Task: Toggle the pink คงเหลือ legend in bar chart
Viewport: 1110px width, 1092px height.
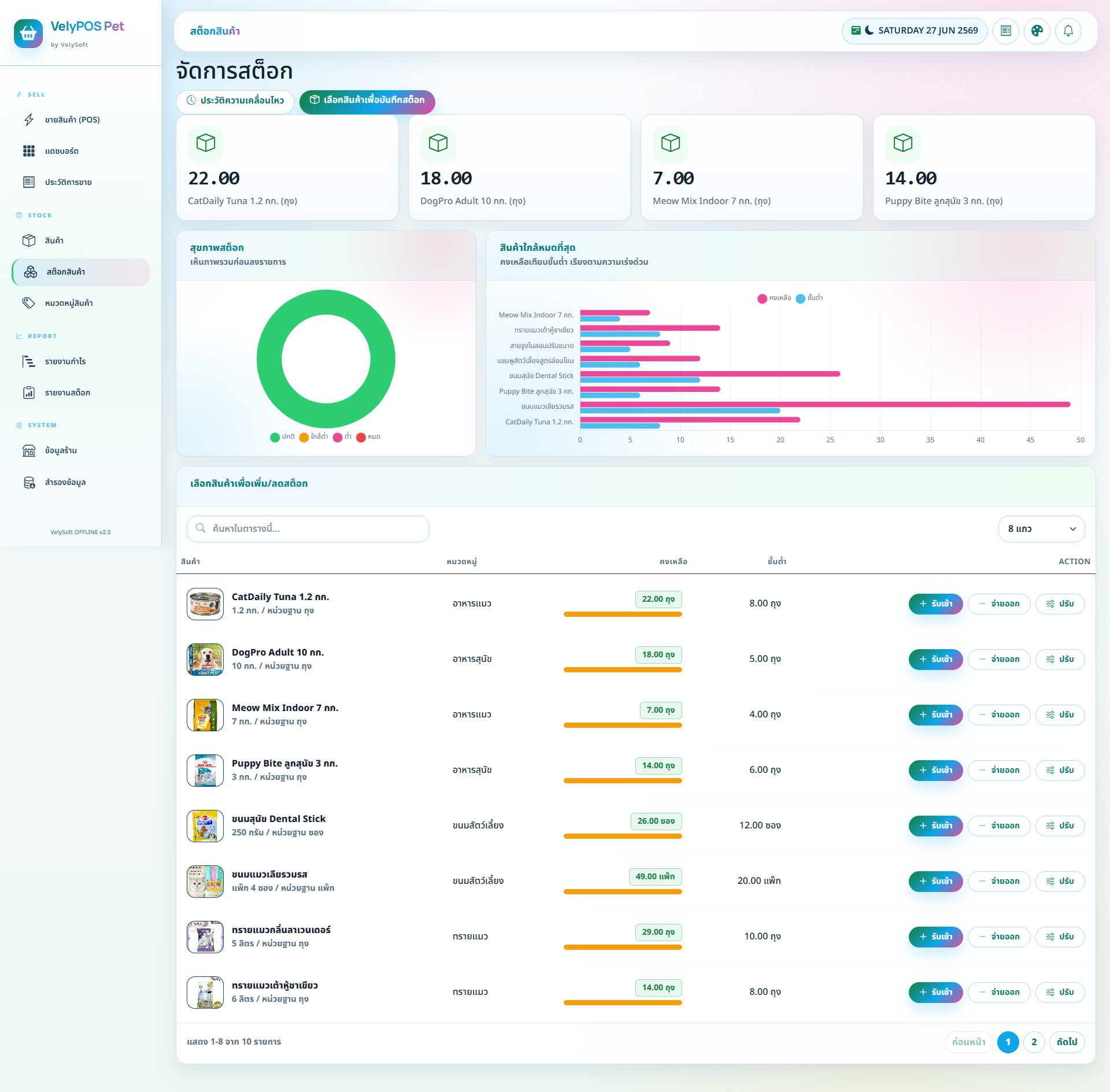Action: pyautogui.click(x=774, y=298)
